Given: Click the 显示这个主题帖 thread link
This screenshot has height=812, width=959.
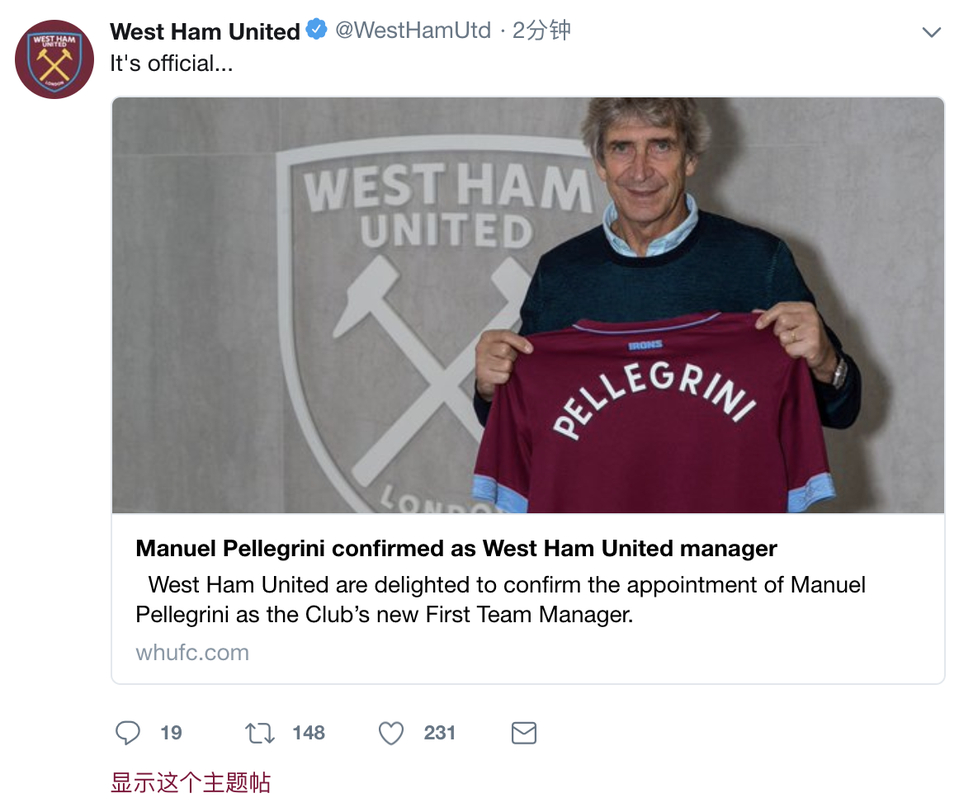Looking at the screenshot, I should [x=190, y=782].
